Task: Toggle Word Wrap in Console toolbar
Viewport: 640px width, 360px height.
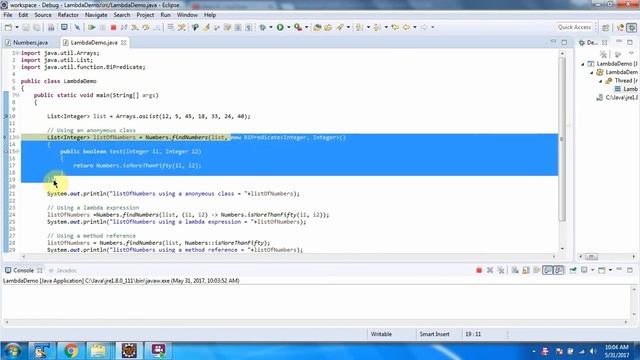Action: pyautogui.click(x=536, y=270)
